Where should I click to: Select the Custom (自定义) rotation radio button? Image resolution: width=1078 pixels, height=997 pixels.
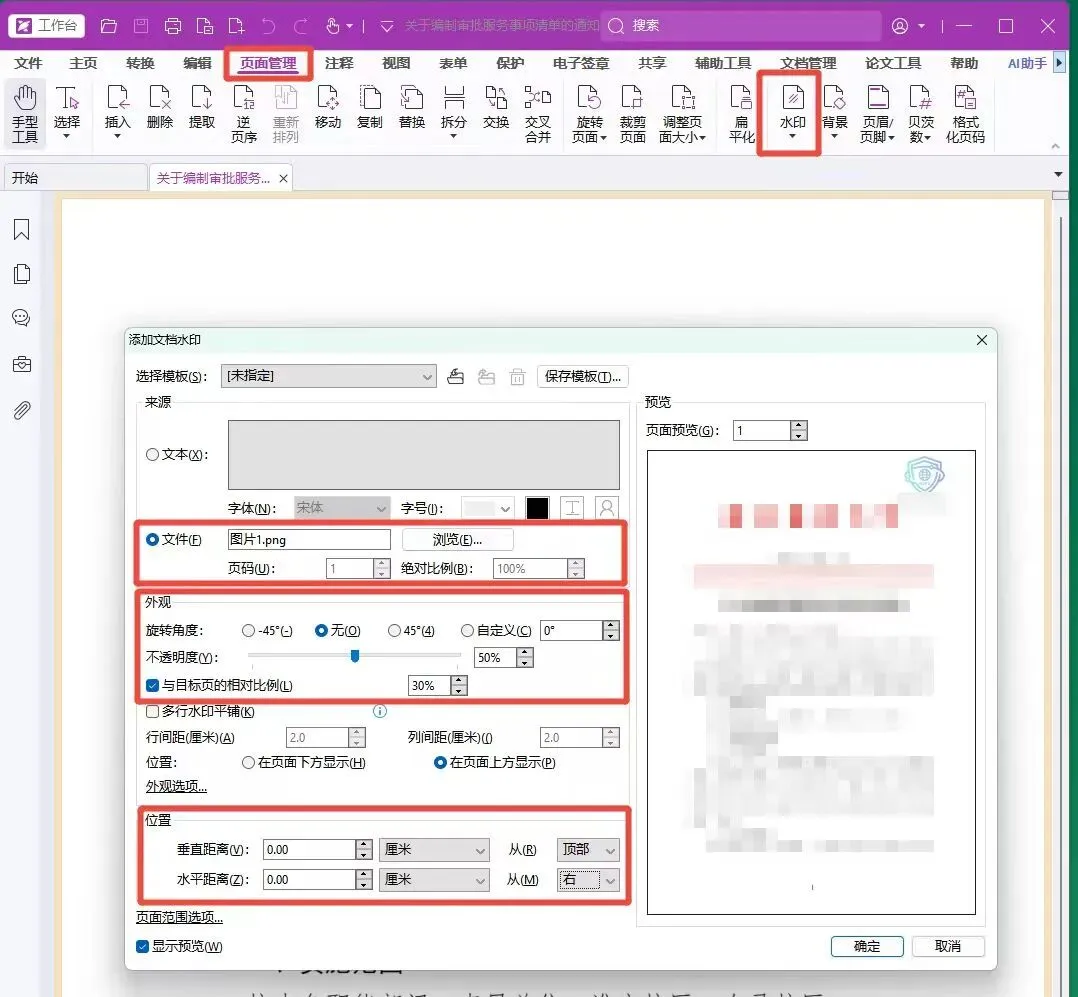(x=468, y=631)
